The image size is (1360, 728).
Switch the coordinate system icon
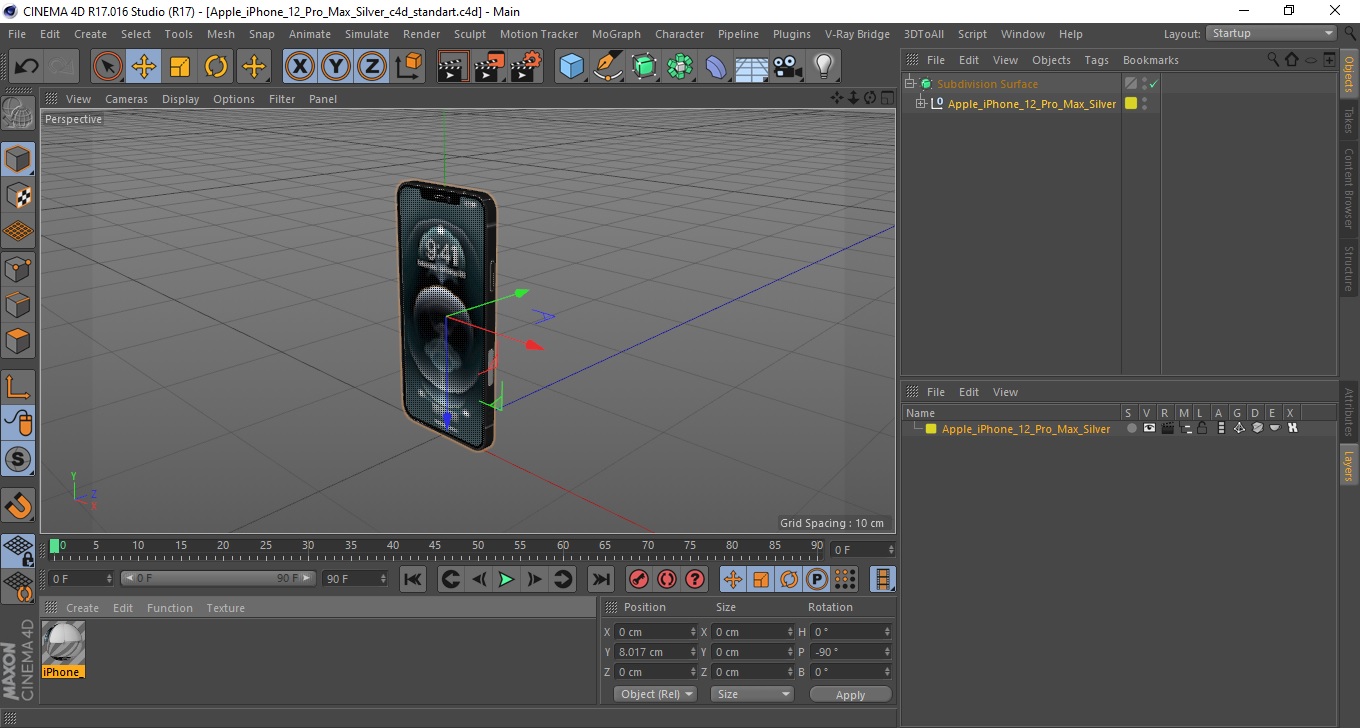coord(408,67)
